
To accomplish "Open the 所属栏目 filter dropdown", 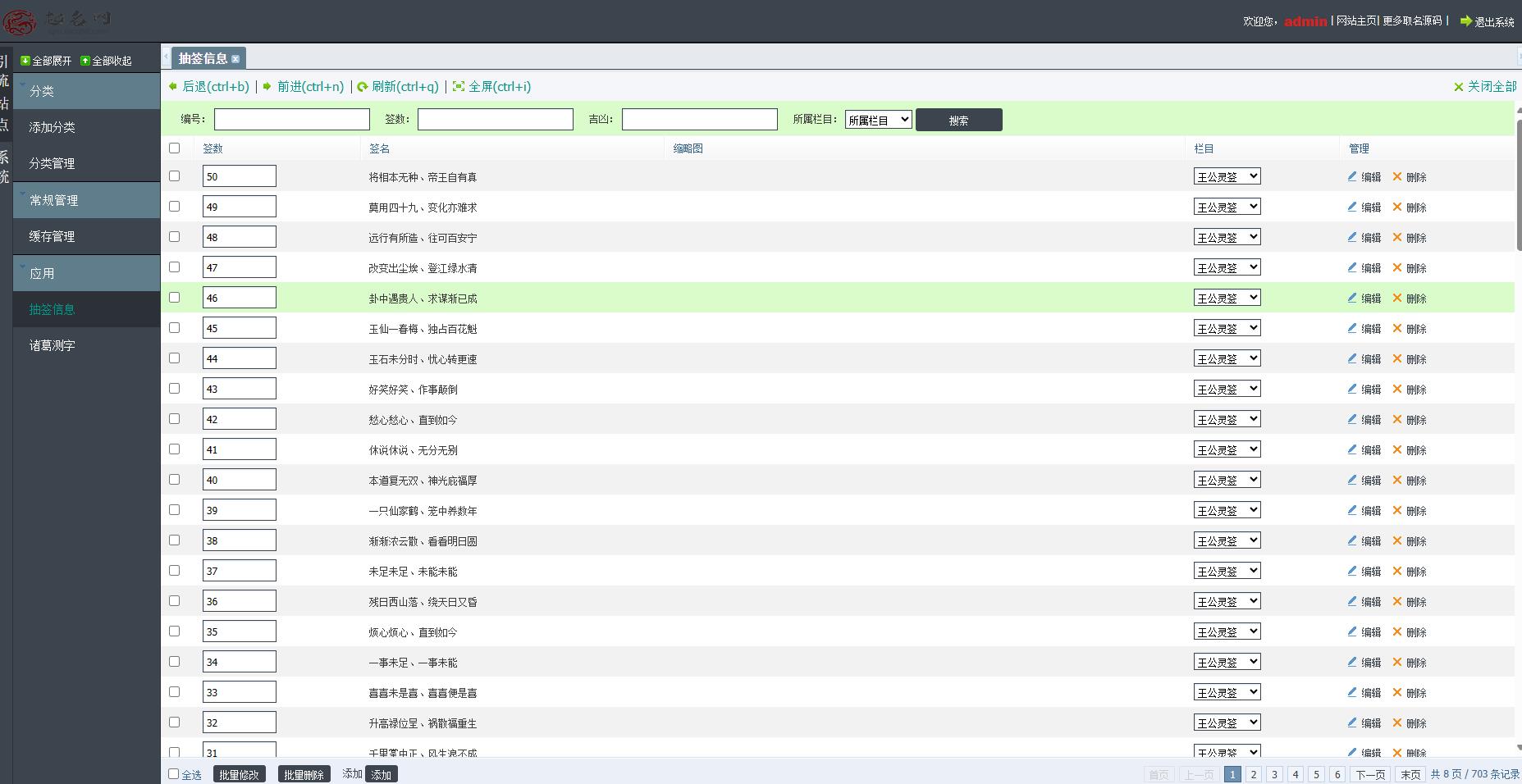I will pyautogui.click(x=878, y=120).
